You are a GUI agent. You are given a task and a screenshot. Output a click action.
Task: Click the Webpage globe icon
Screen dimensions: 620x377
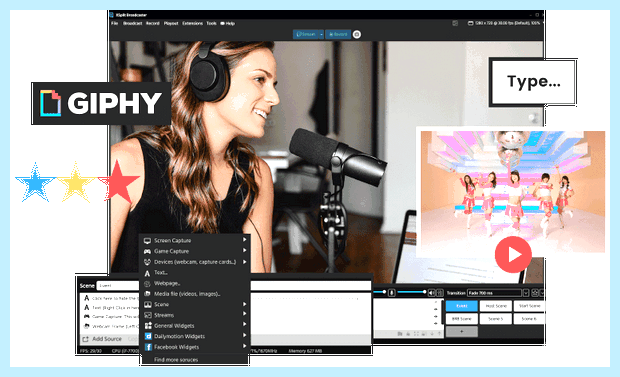point(147,284)
